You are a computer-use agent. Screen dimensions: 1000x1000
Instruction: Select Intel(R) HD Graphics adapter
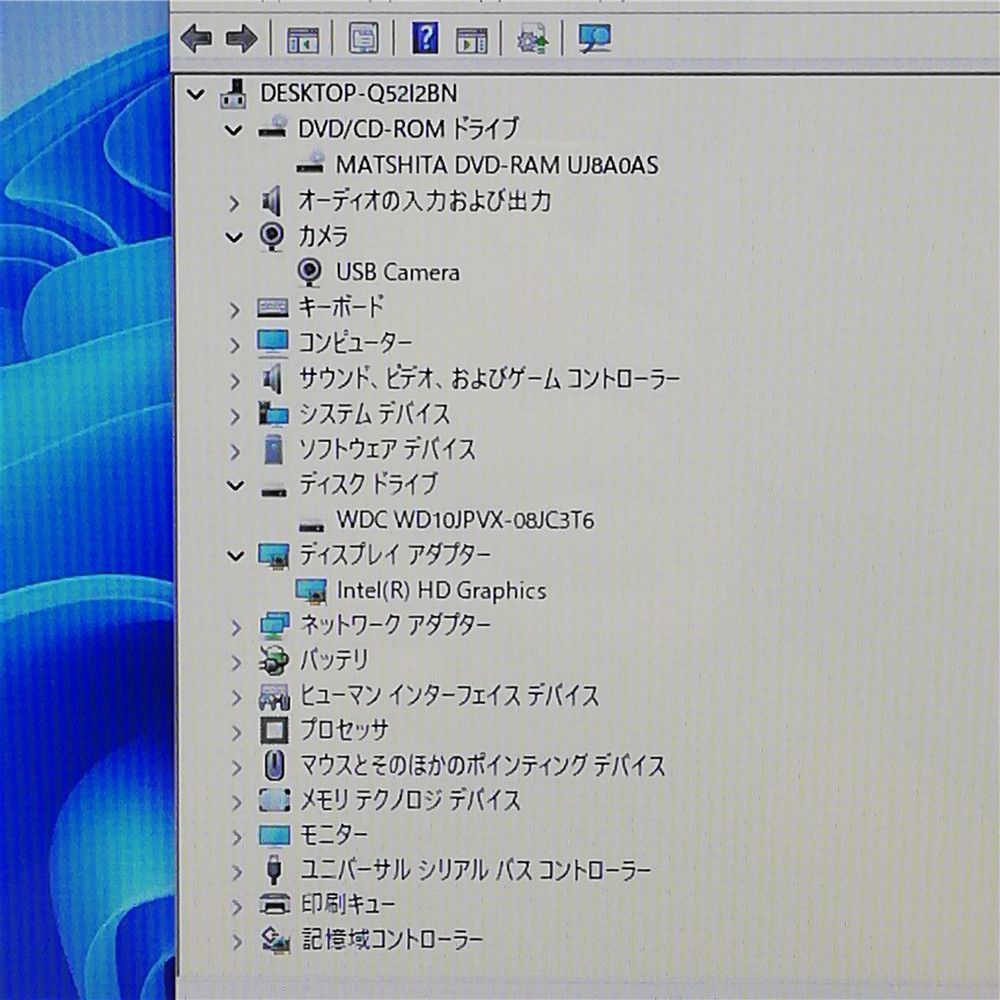pyautogui.click(x=441, y=591)
